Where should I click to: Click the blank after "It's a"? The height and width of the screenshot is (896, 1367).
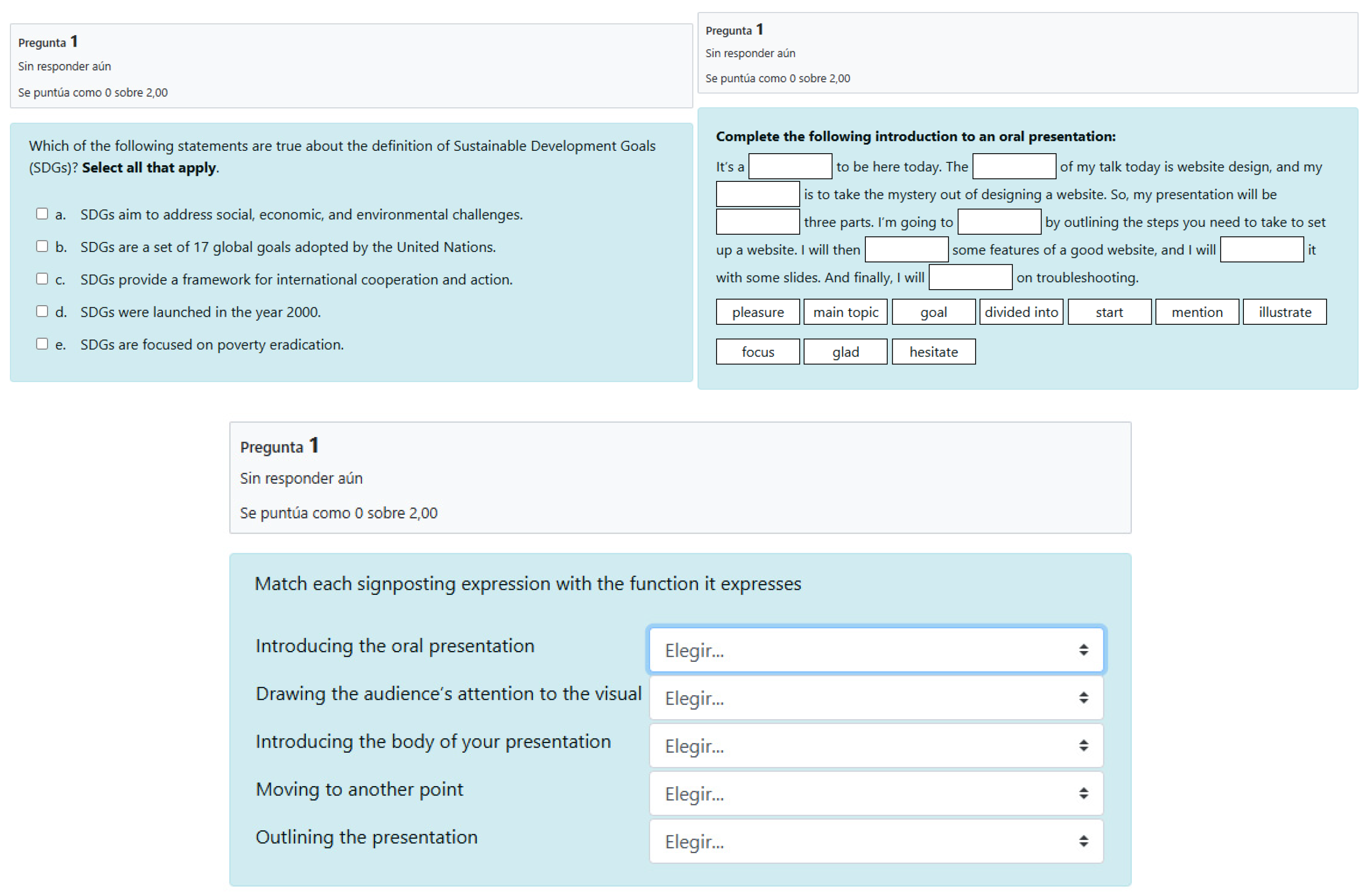(790, 166)
